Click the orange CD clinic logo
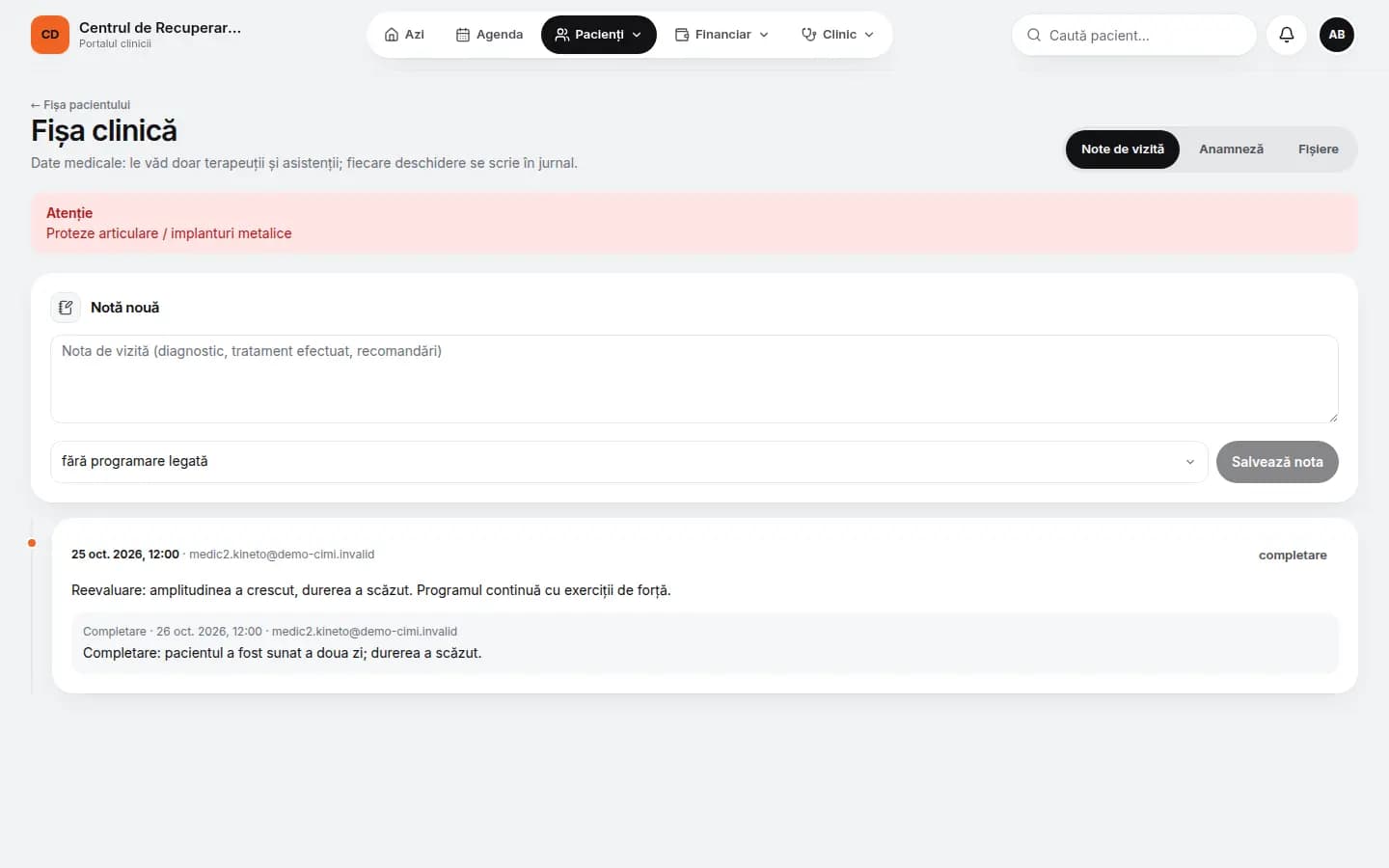Viewport: 1389px width, 868px height. 50,35
